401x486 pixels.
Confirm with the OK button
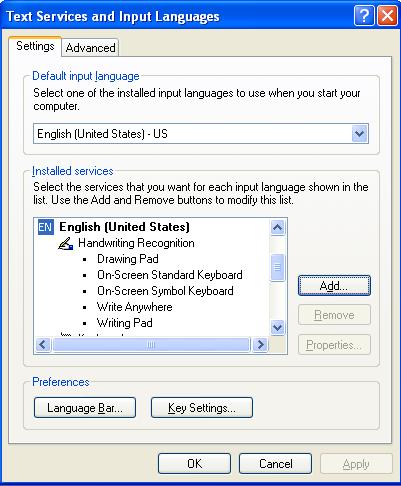[194, 464]
